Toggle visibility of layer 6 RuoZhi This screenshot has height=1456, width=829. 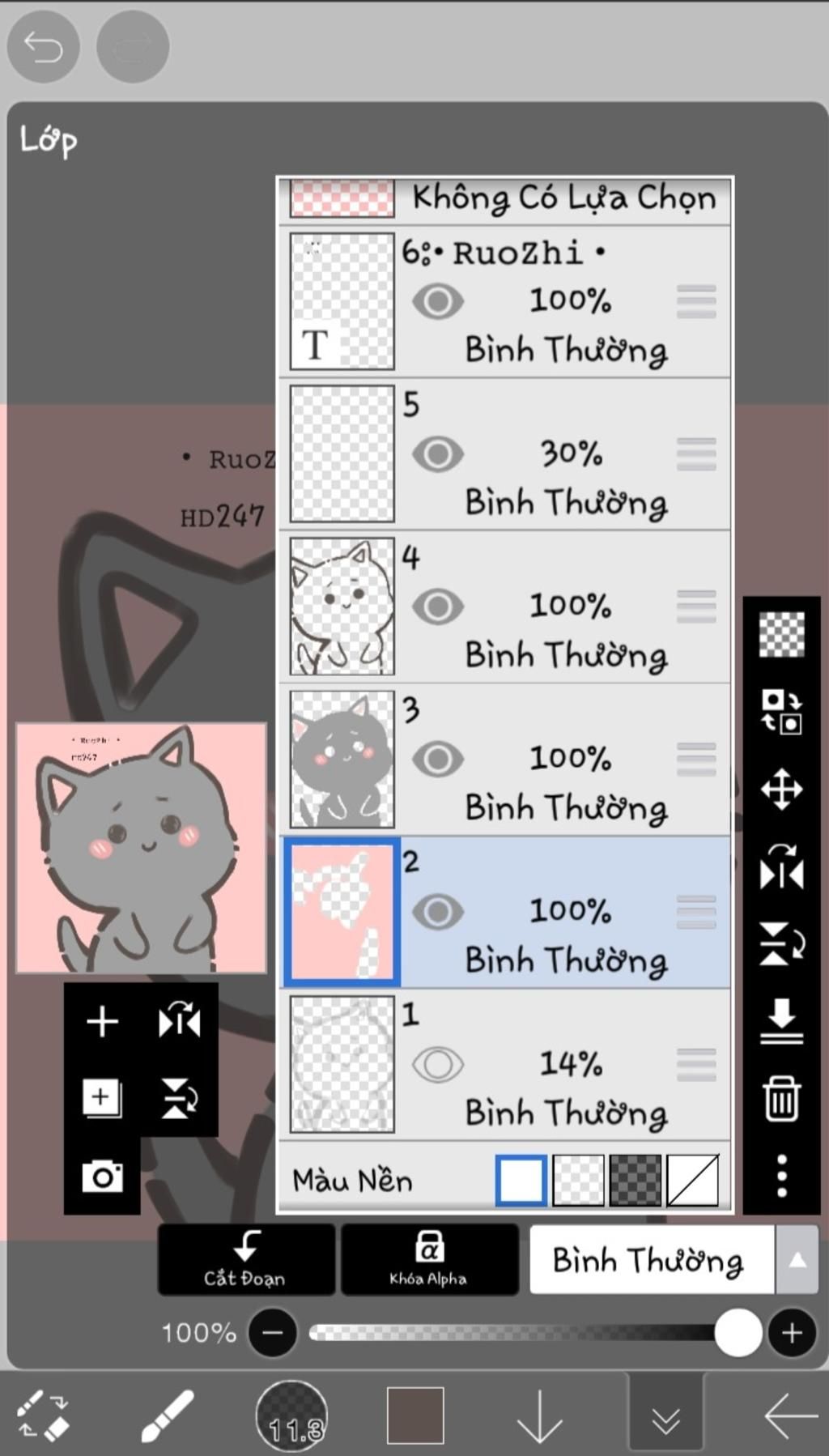[438, 301]
